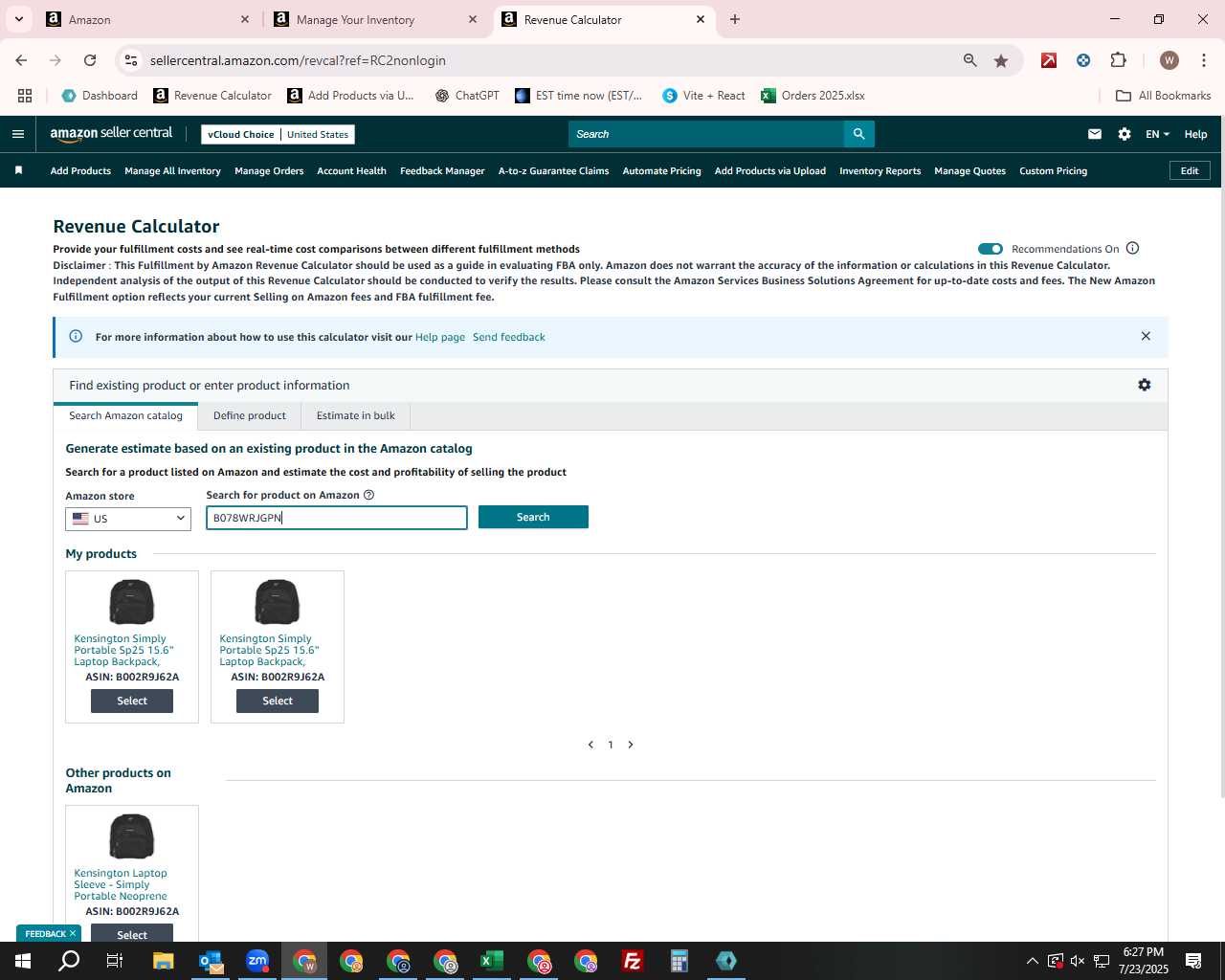
Task: Dismiss the help information banner
Action: point(1146,336)
